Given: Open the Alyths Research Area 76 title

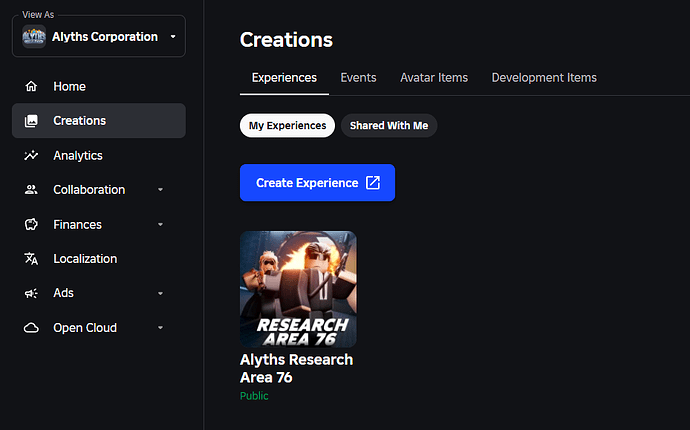Looking at the screenshot, I should tap(296, 368).
